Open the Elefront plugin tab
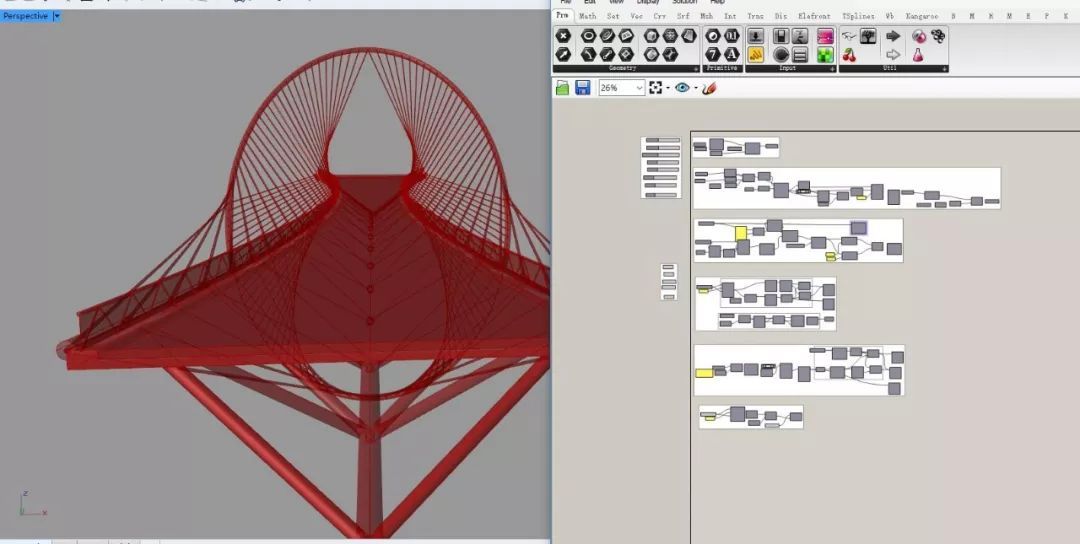Screen dimensions: 1080x544 coord(814,16)
